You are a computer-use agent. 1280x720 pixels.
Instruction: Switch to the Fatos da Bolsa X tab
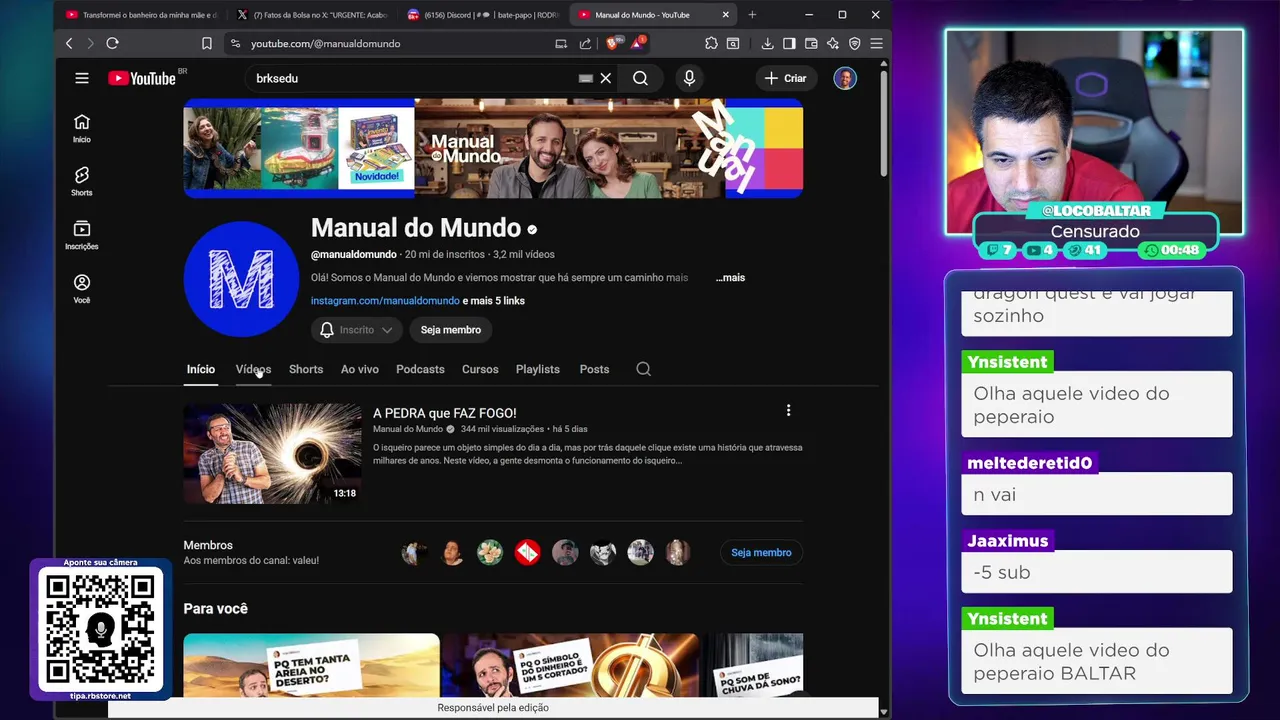click(x=312, y=15)
